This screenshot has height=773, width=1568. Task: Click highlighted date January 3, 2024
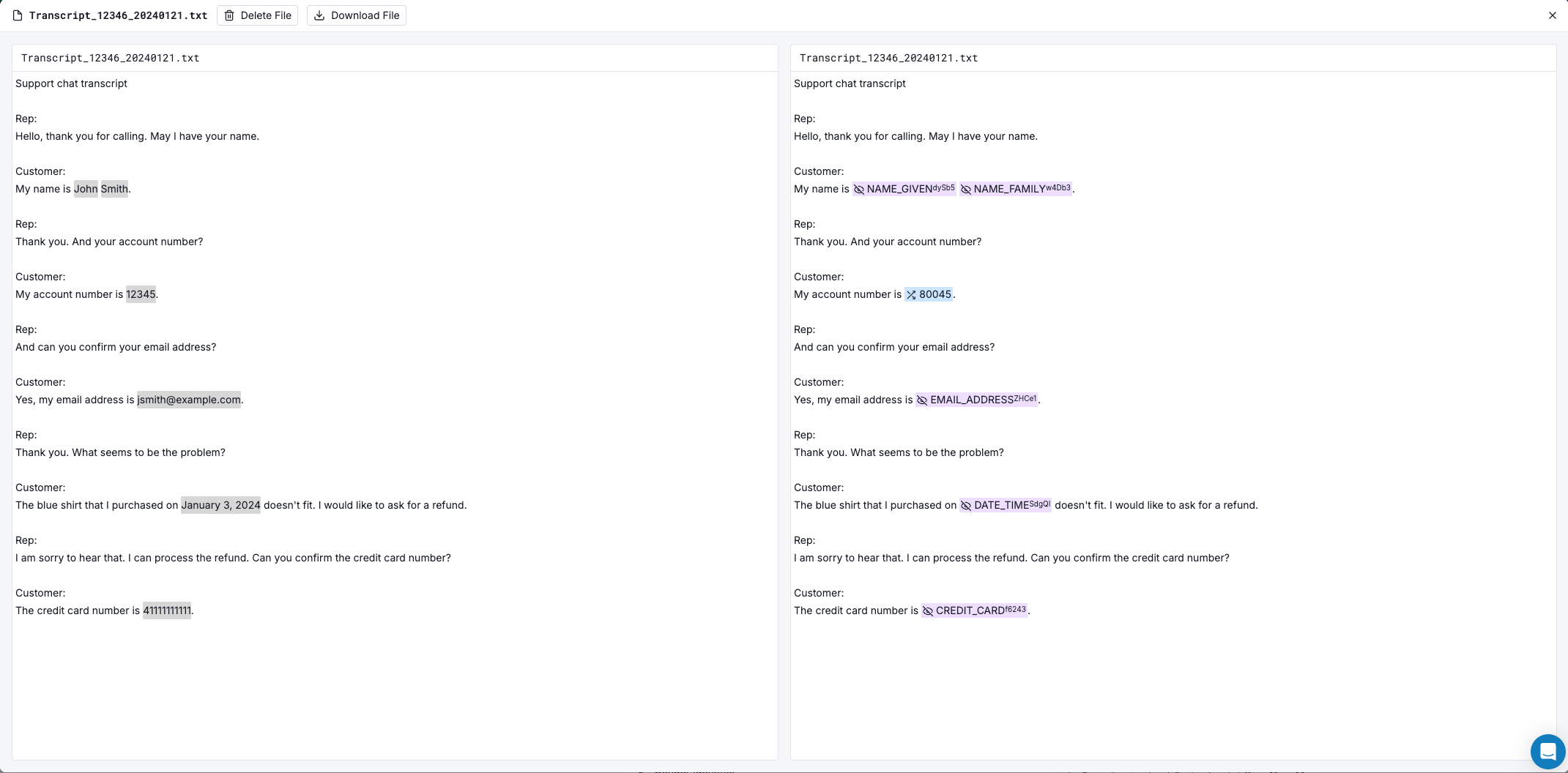[x=220, y=505]
